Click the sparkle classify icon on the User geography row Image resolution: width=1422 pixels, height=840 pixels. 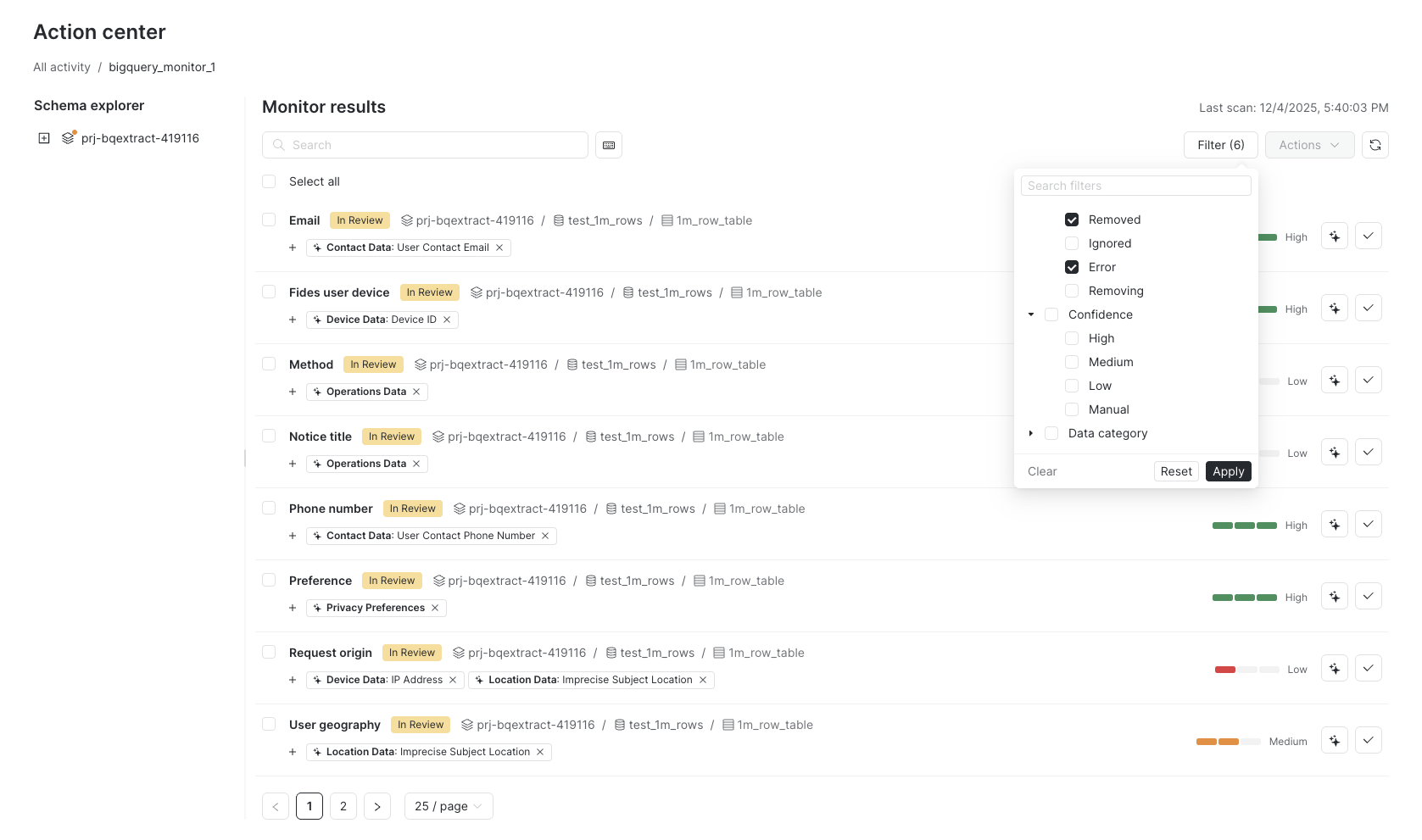click(x=1334, y=740)
